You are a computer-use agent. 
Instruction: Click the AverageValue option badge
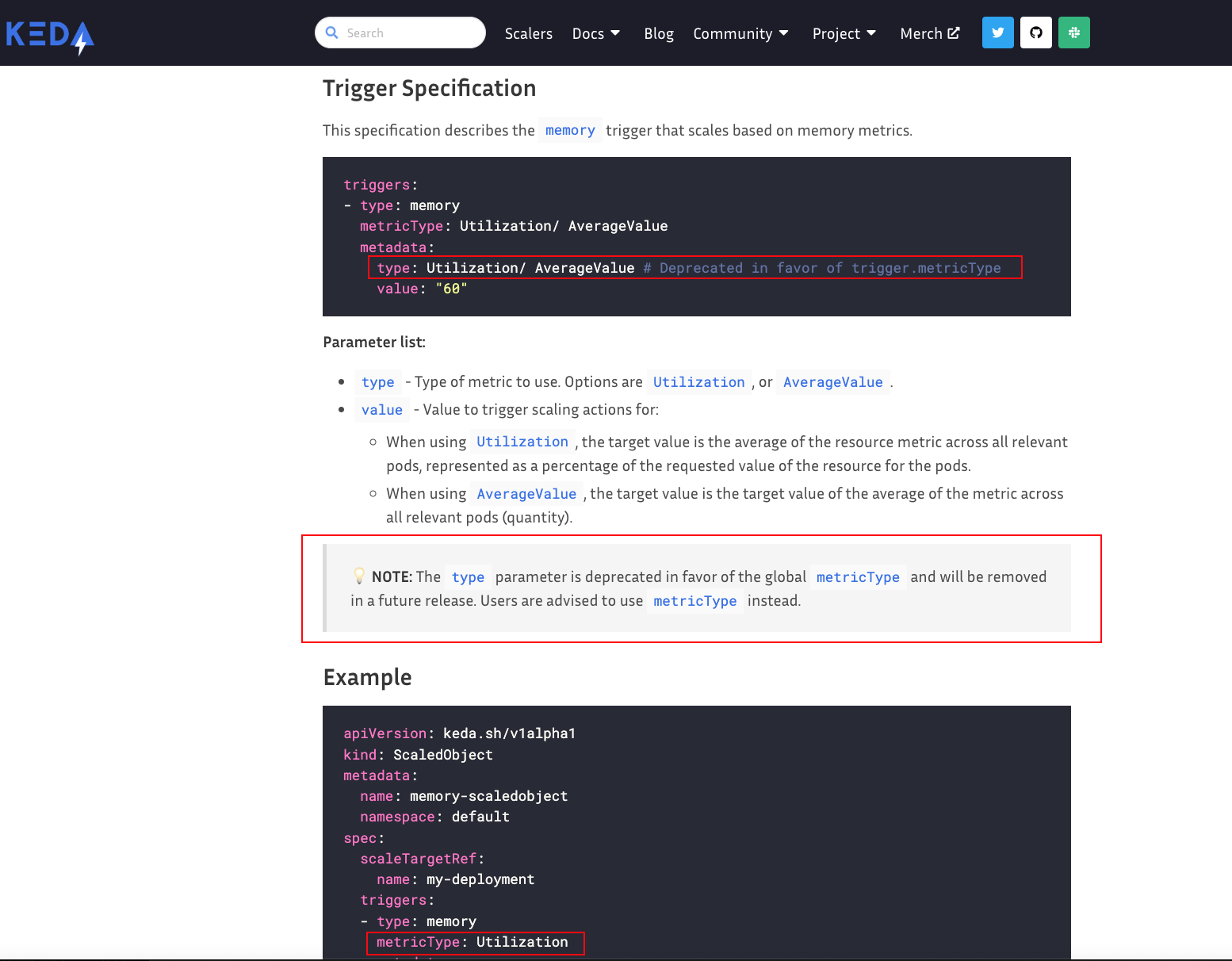click(x=832, y=382)
